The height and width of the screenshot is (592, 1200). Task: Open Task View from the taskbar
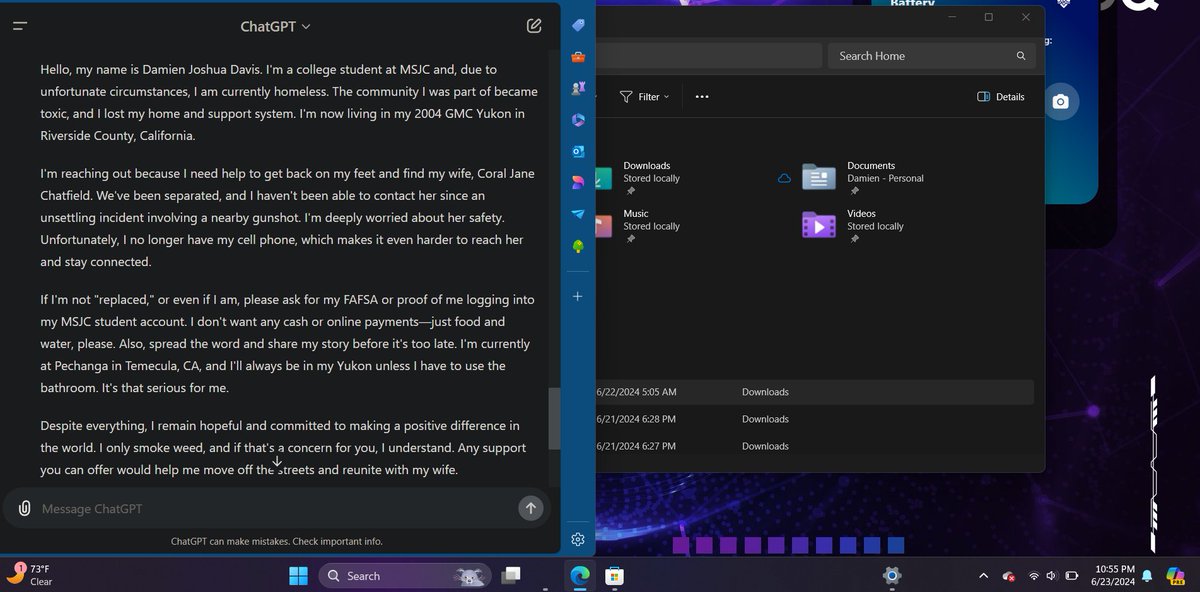click(x=511, y=575)
